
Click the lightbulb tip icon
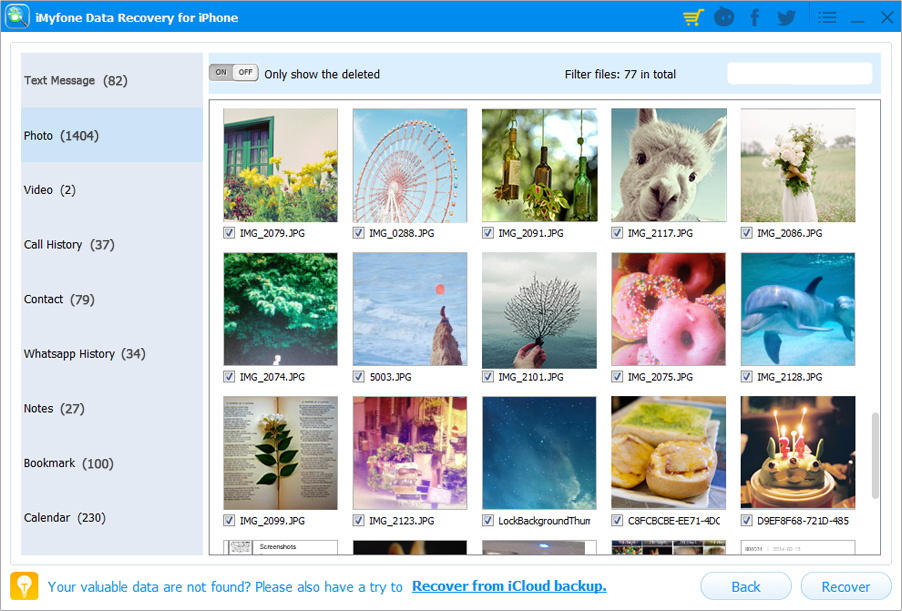coord(24,586)
